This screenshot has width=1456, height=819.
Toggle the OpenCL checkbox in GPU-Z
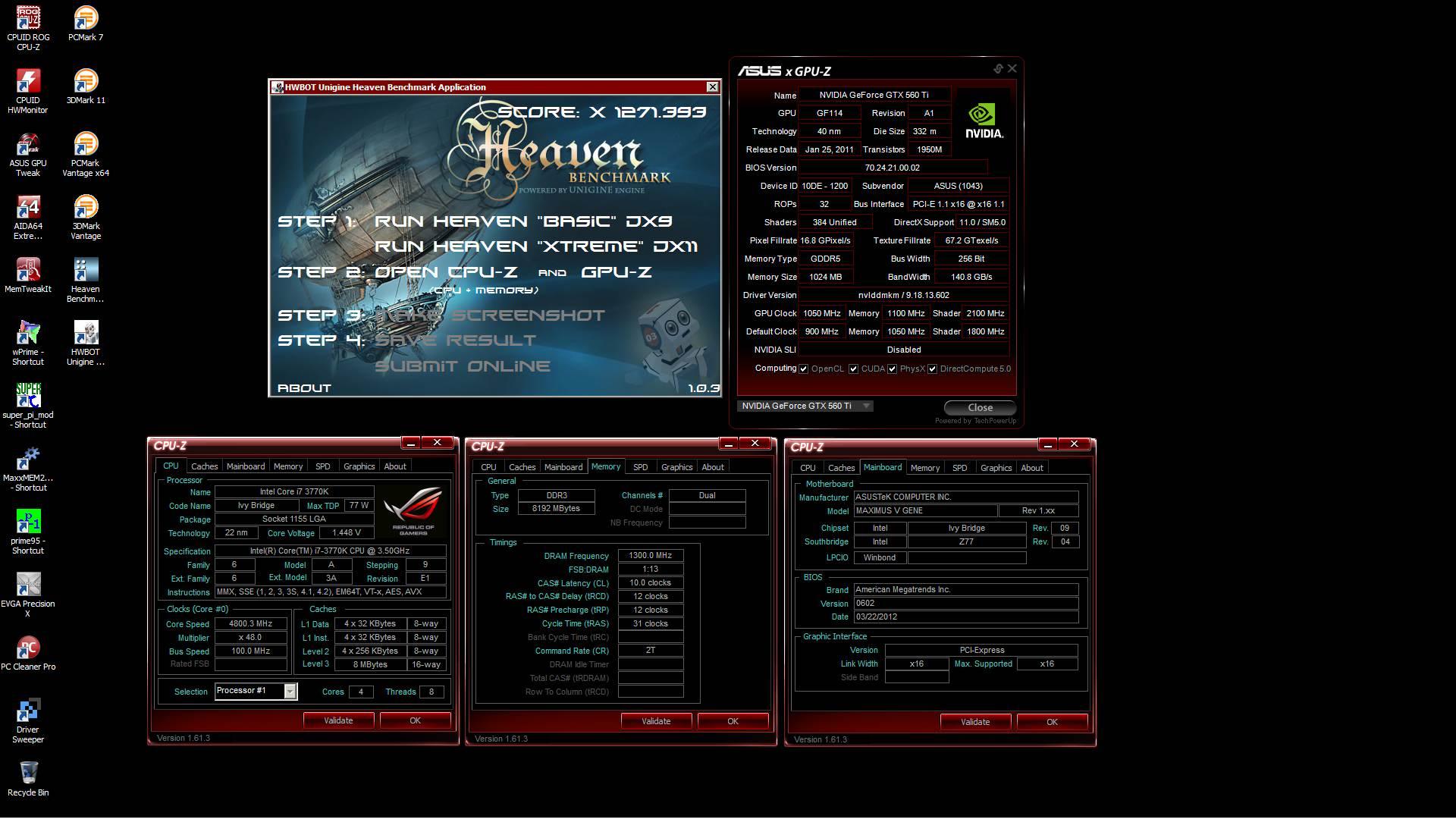803,369
